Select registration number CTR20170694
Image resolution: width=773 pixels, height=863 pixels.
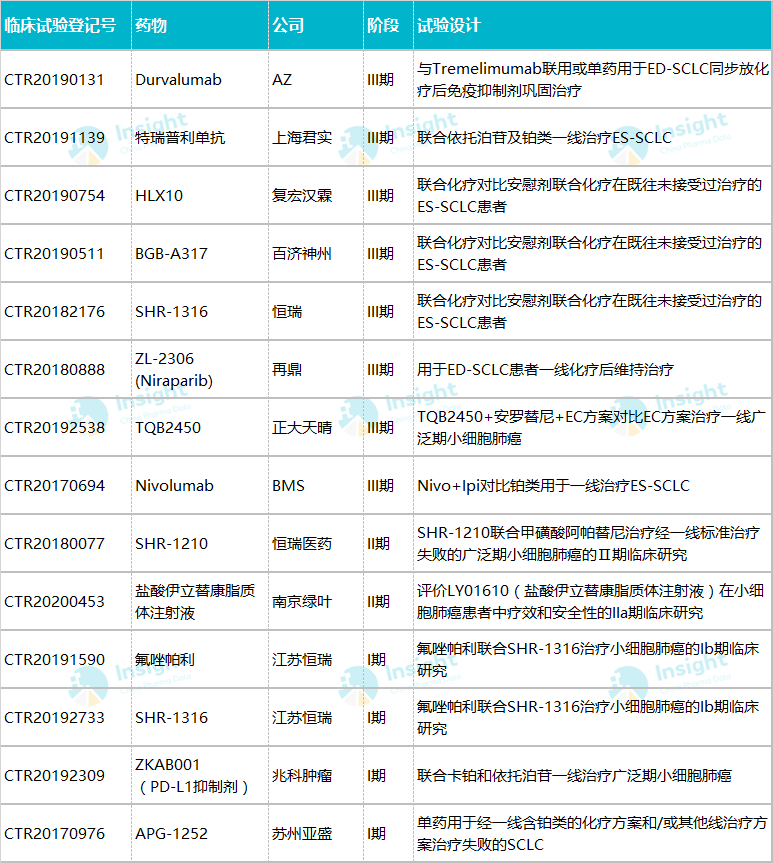tap(54, 486)
